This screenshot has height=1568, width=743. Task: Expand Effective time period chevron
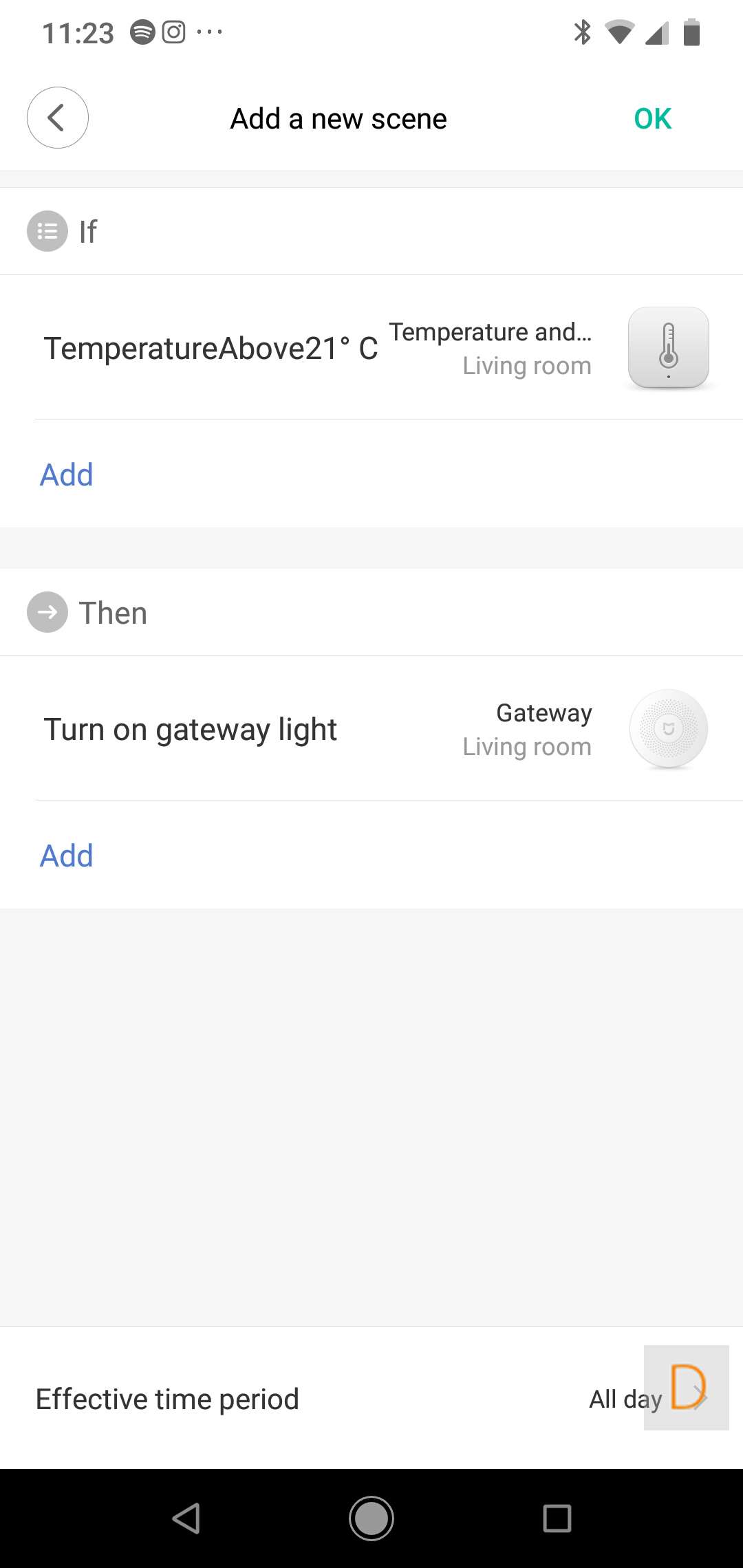point(699,1398)
